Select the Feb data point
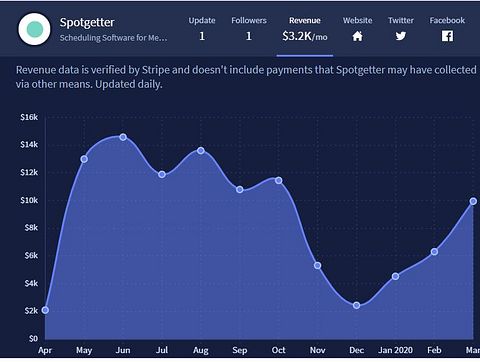 click(434, 252)
